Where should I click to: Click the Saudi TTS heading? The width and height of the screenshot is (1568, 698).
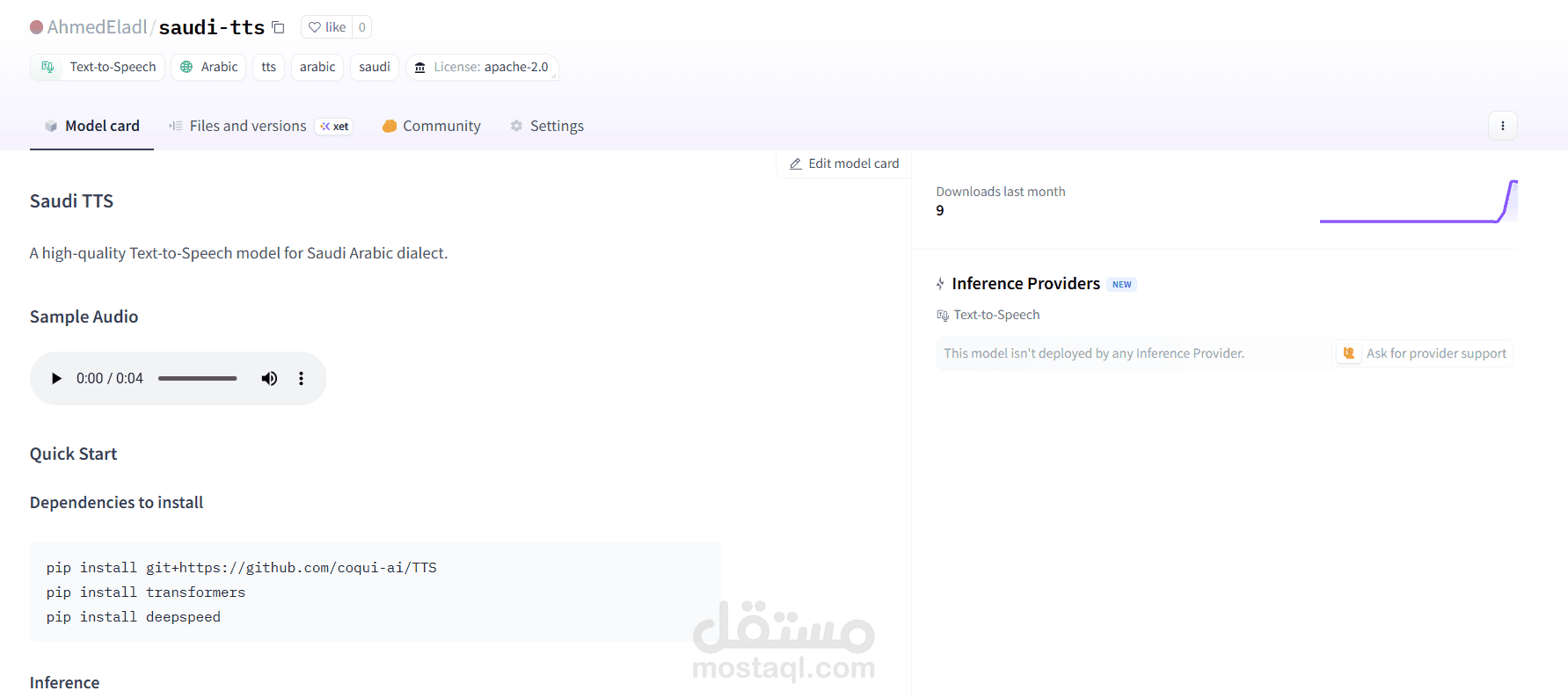tap(72, 201)
